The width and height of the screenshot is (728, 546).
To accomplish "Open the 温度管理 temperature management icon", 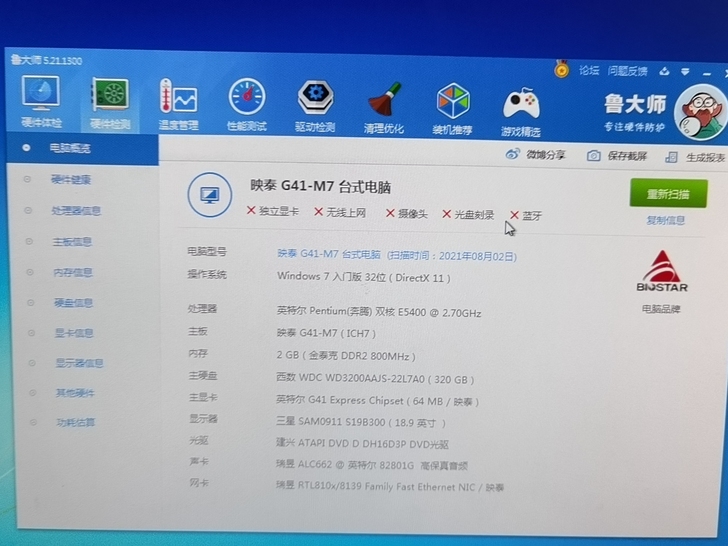I will pos(179,104).
